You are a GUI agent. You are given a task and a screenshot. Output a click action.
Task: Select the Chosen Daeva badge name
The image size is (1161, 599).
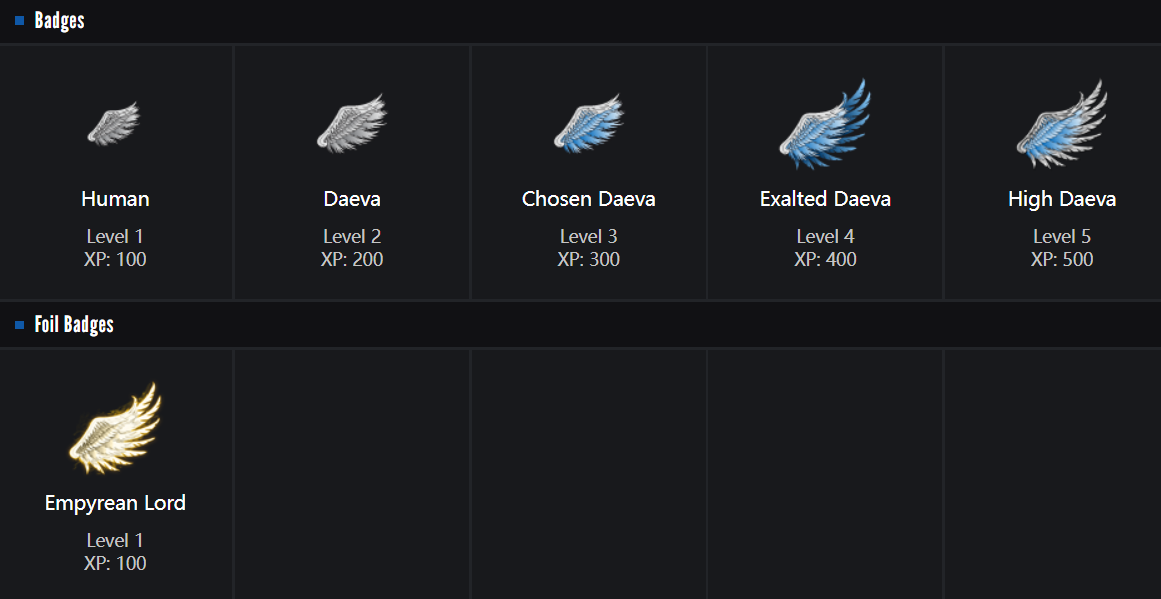[x=588, y=199]
